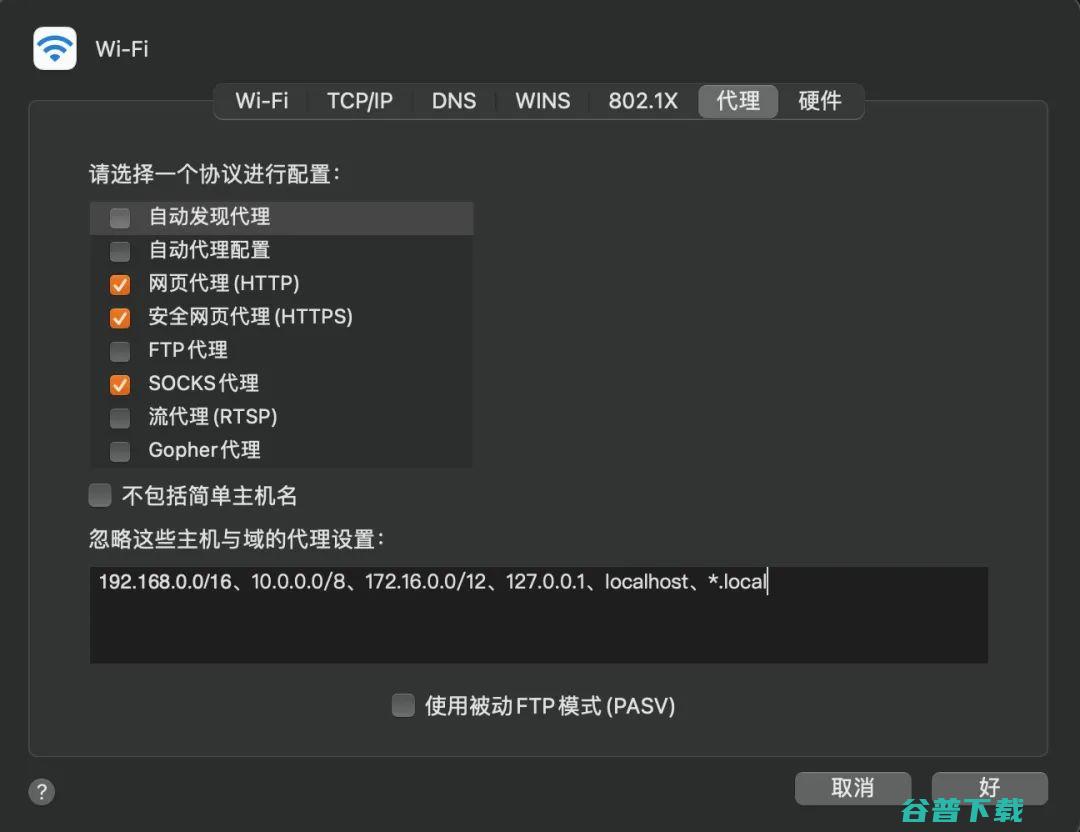Select 网页代理 (HTTP) protocol row label
The height and width of the screenshot is (832, 1080).
pos(224,283)
